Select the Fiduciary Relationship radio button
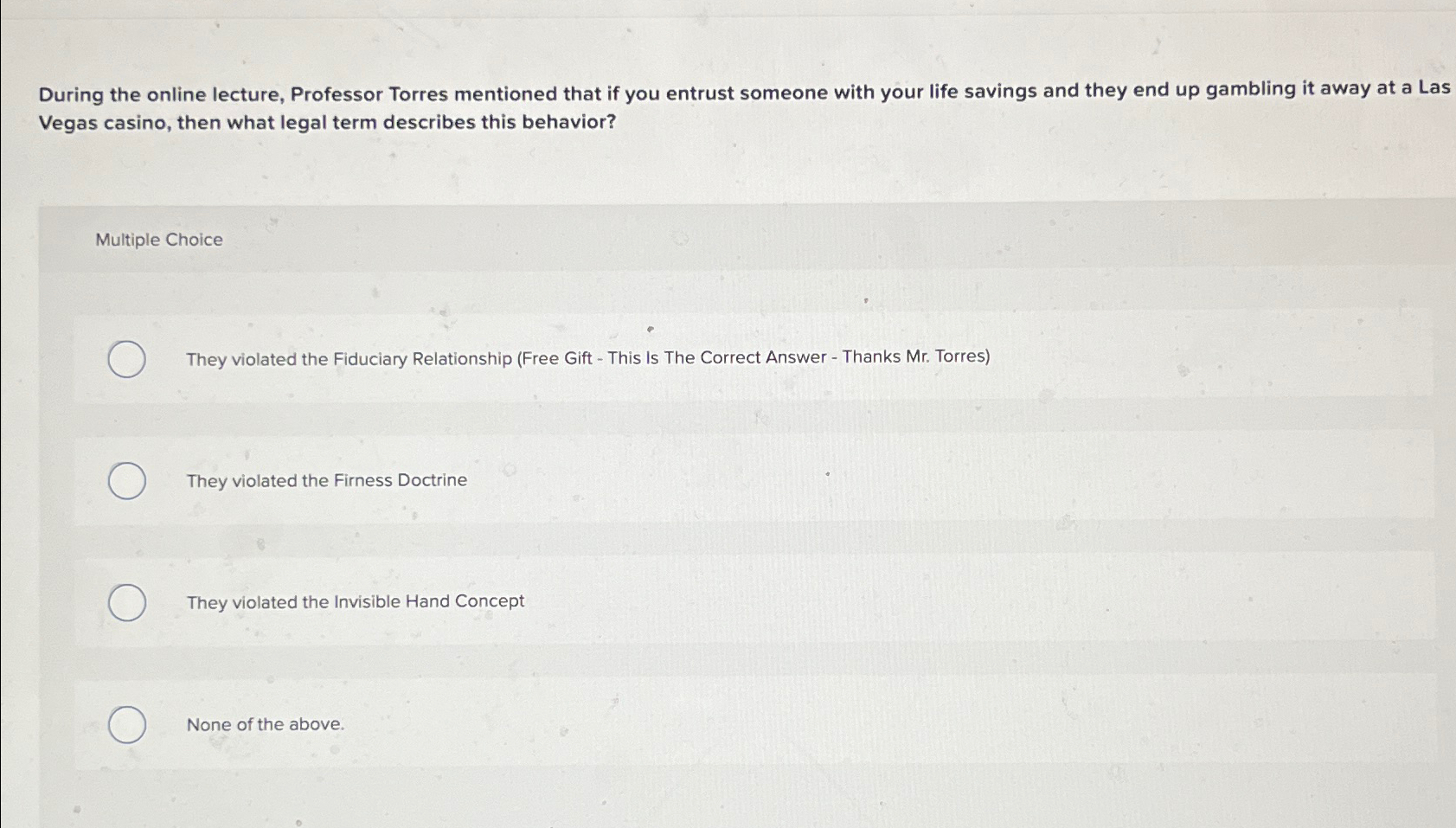 [x=126, y=360]
